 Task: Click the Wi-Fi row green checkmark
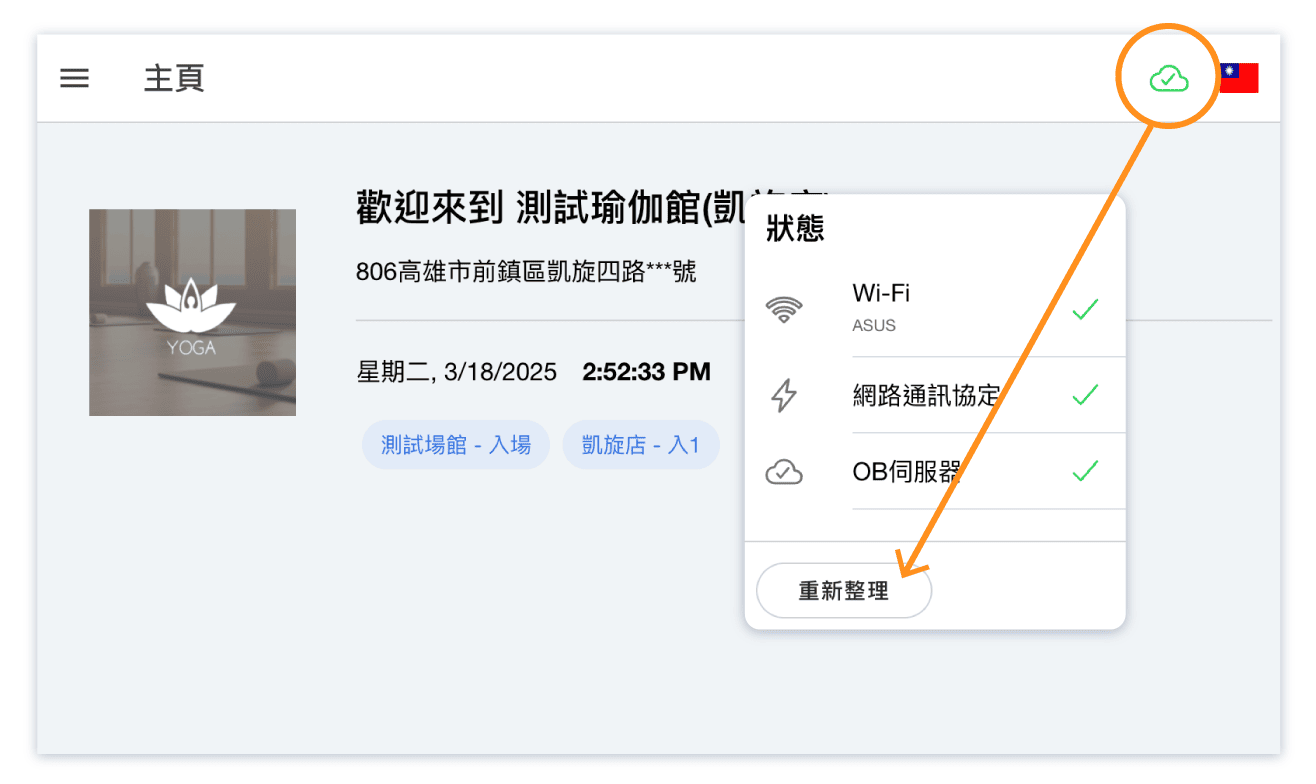[1085, 310]
